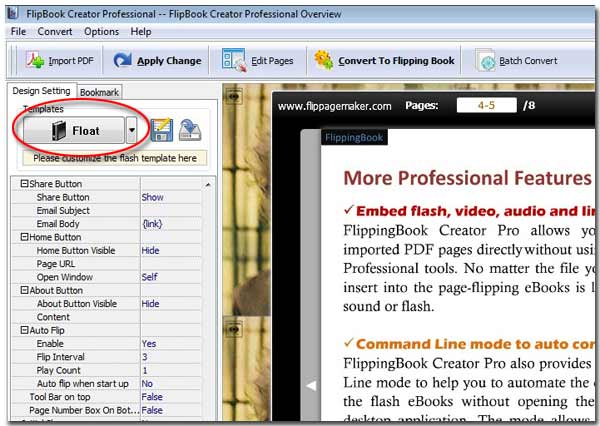Click the Import PDF label
This screenshot has height=426, width=600.
click(x=71, y=60)
